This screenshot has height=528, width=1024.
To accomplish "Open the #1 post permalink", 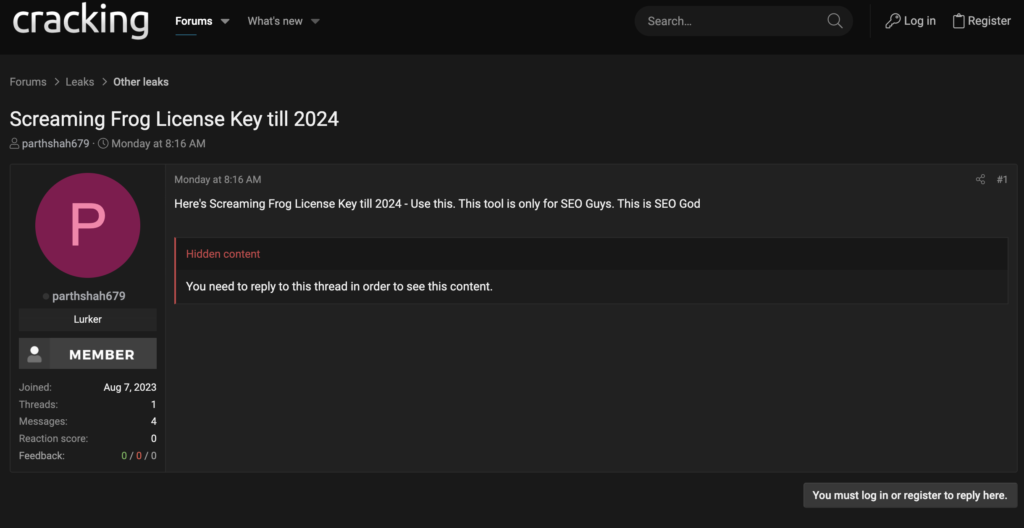I will click(1002, 180).
